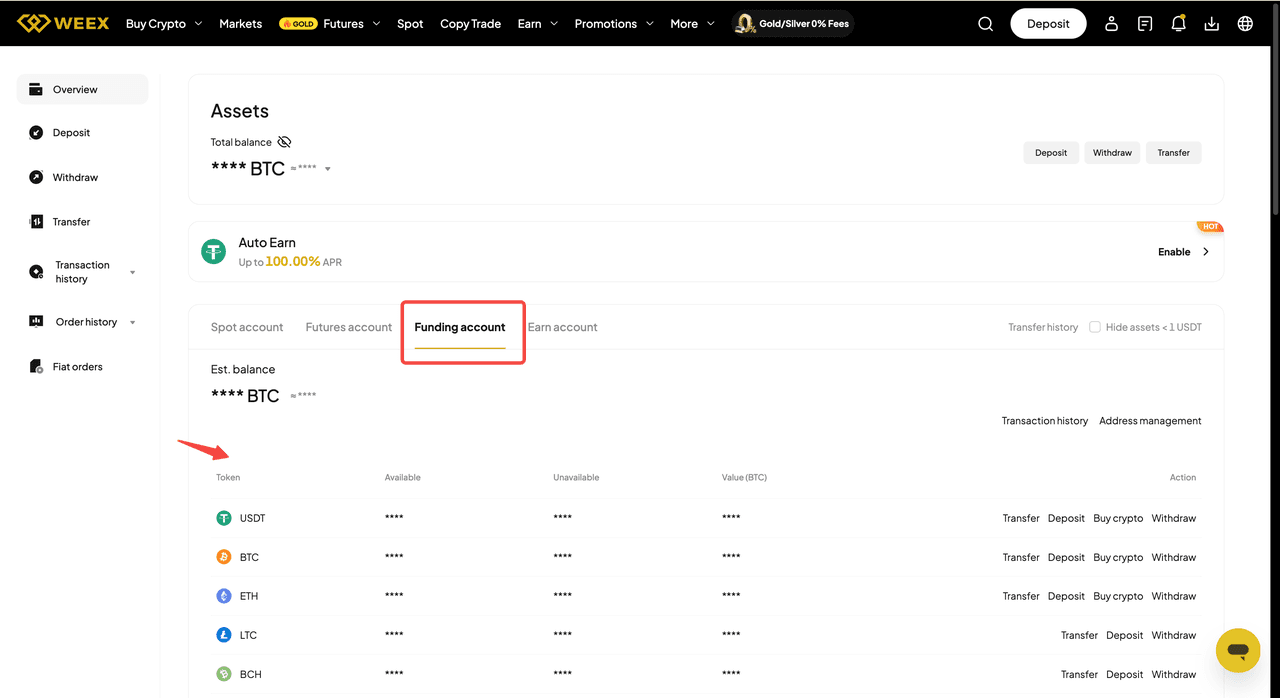Open the language globe icon
Viewport: 1280px width, 698px height.
point(1245,24)
